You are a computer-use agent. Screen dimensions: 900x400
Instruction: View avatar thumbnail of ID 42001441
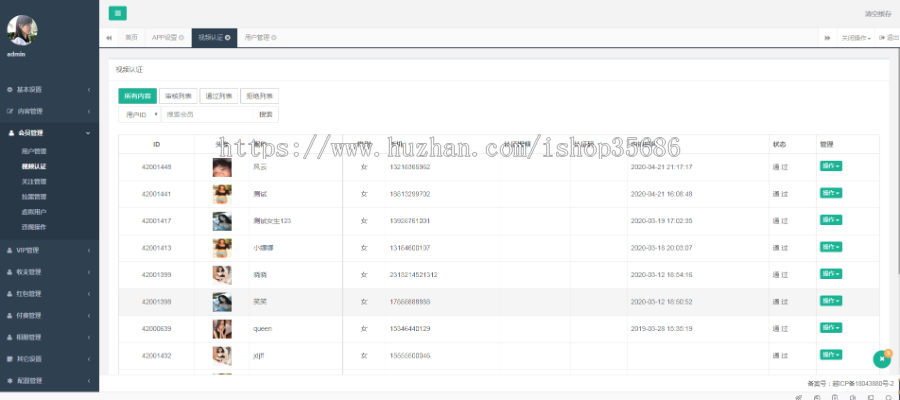point(222,195)
